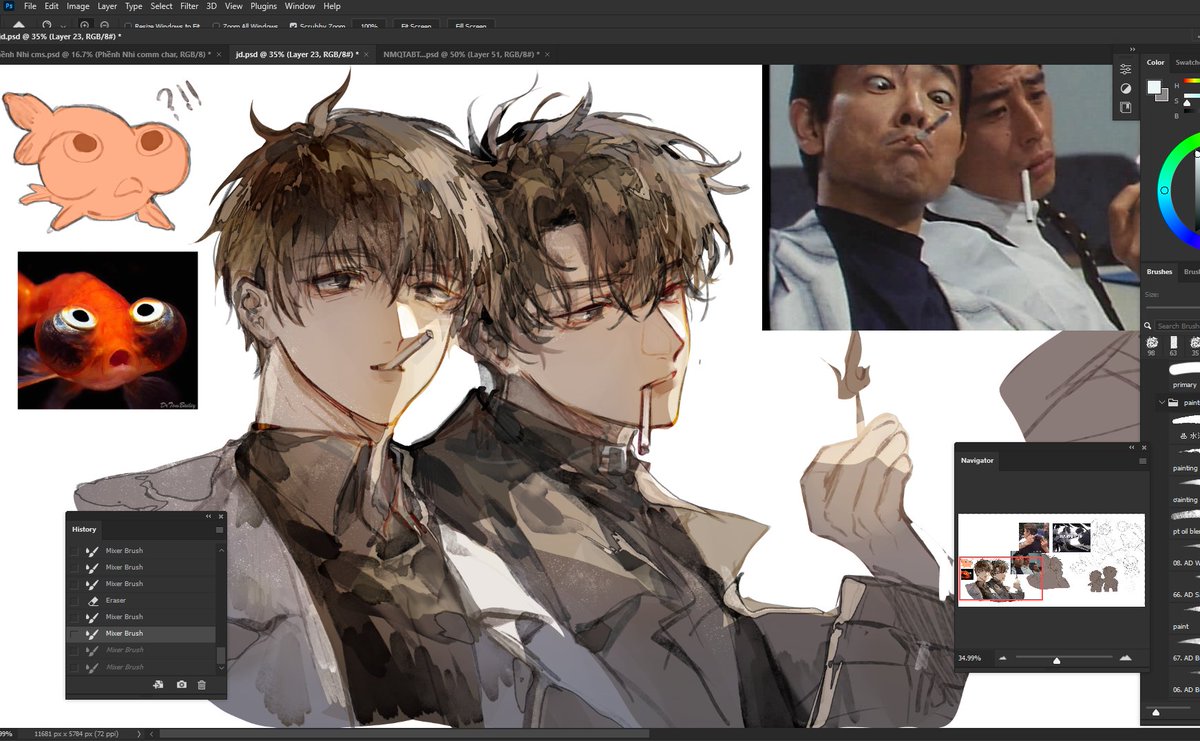Click the brush size slider at panel bottom
The image size is (1200, 741).
(1156, 712)
